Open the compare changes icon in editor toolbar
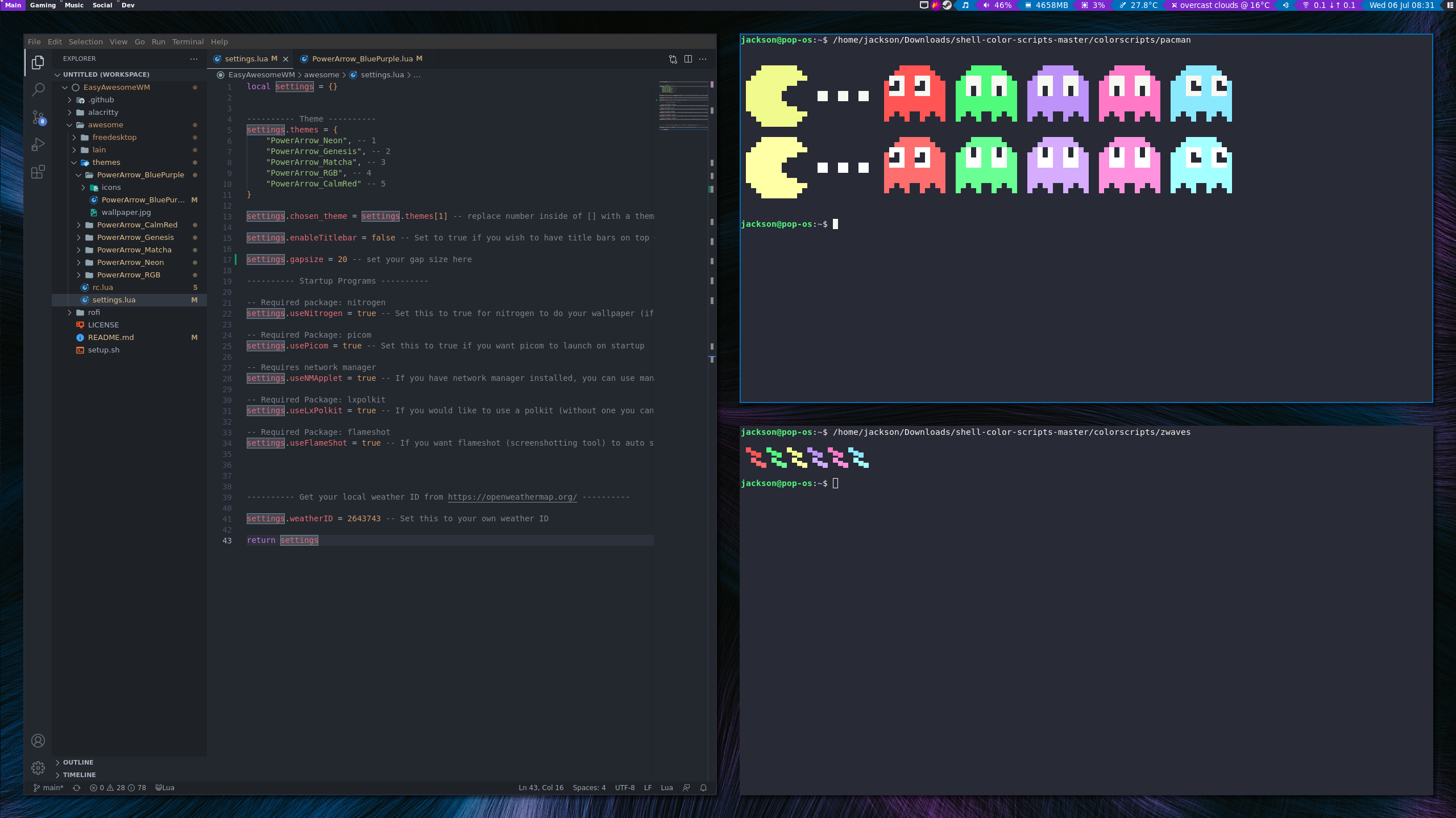1456x818 pixels. (x=673, y=59)
